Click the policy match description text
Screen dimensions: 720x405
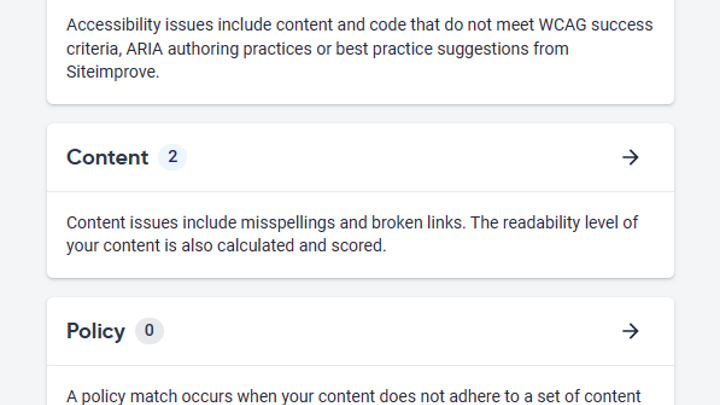(x=353, y=396)
